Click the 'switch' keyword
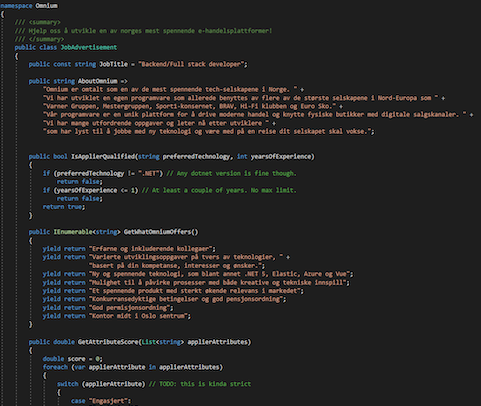The image size is (481, 406). tap(67, 384)
